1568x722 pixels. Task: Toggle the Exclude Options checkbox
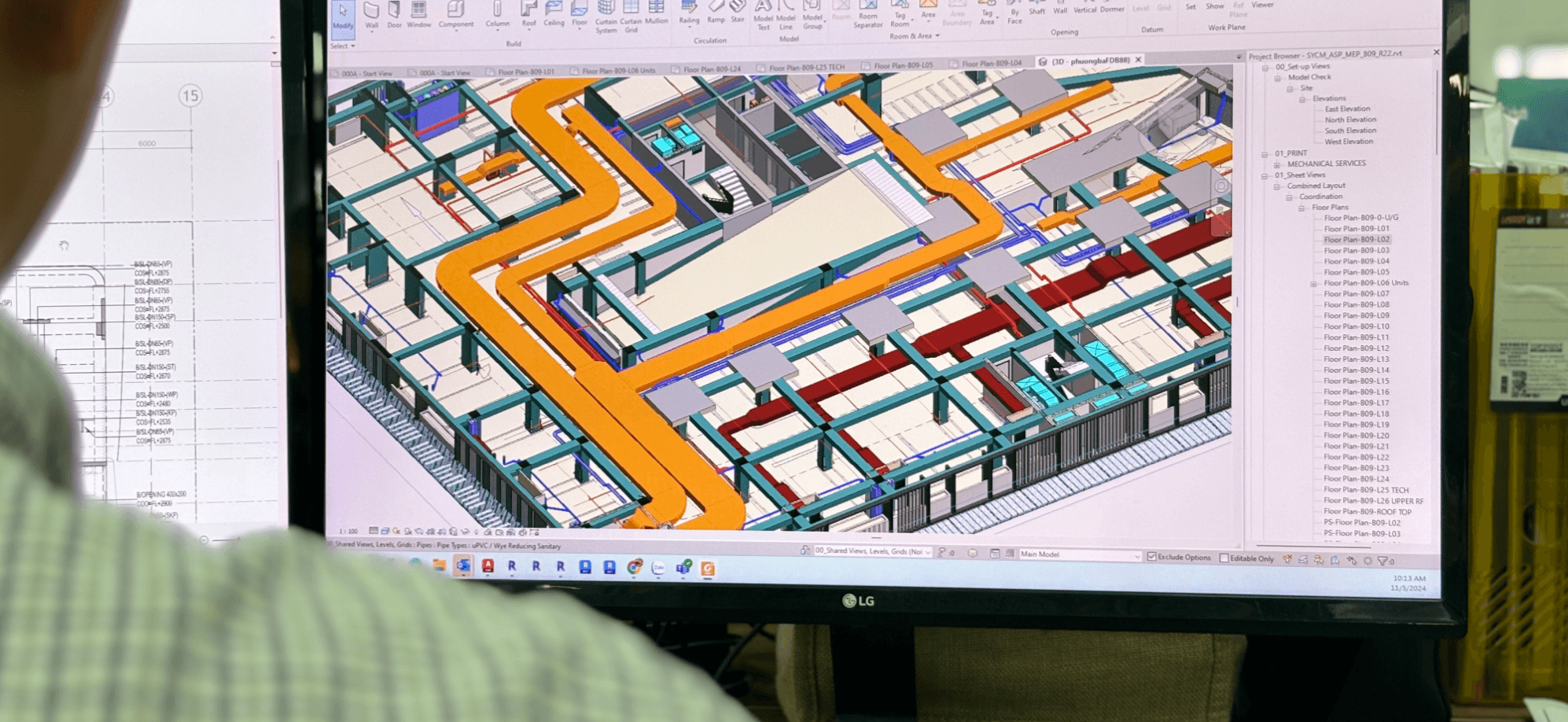(1151, 556)
